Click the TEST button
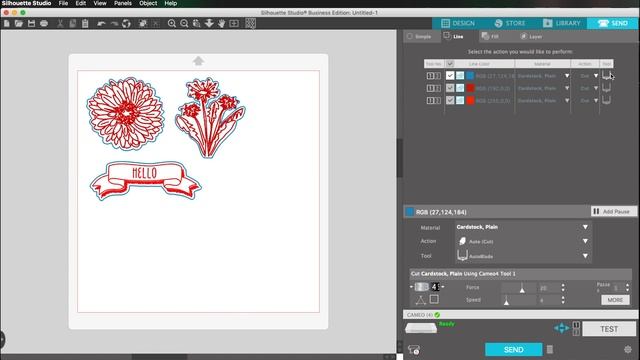The width and height of the screenshot is (640, 360). (609, 329)
